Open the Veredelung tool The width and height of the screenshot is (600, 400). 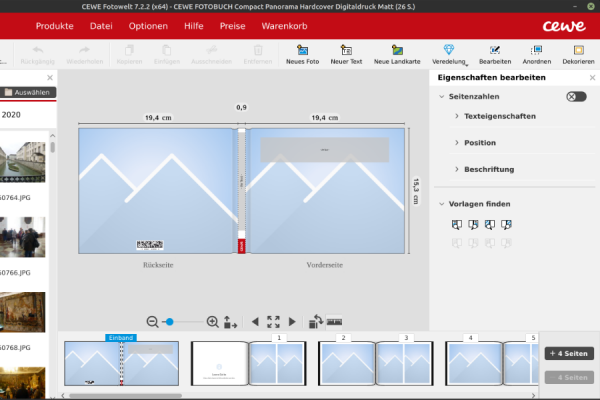[449, 54]
